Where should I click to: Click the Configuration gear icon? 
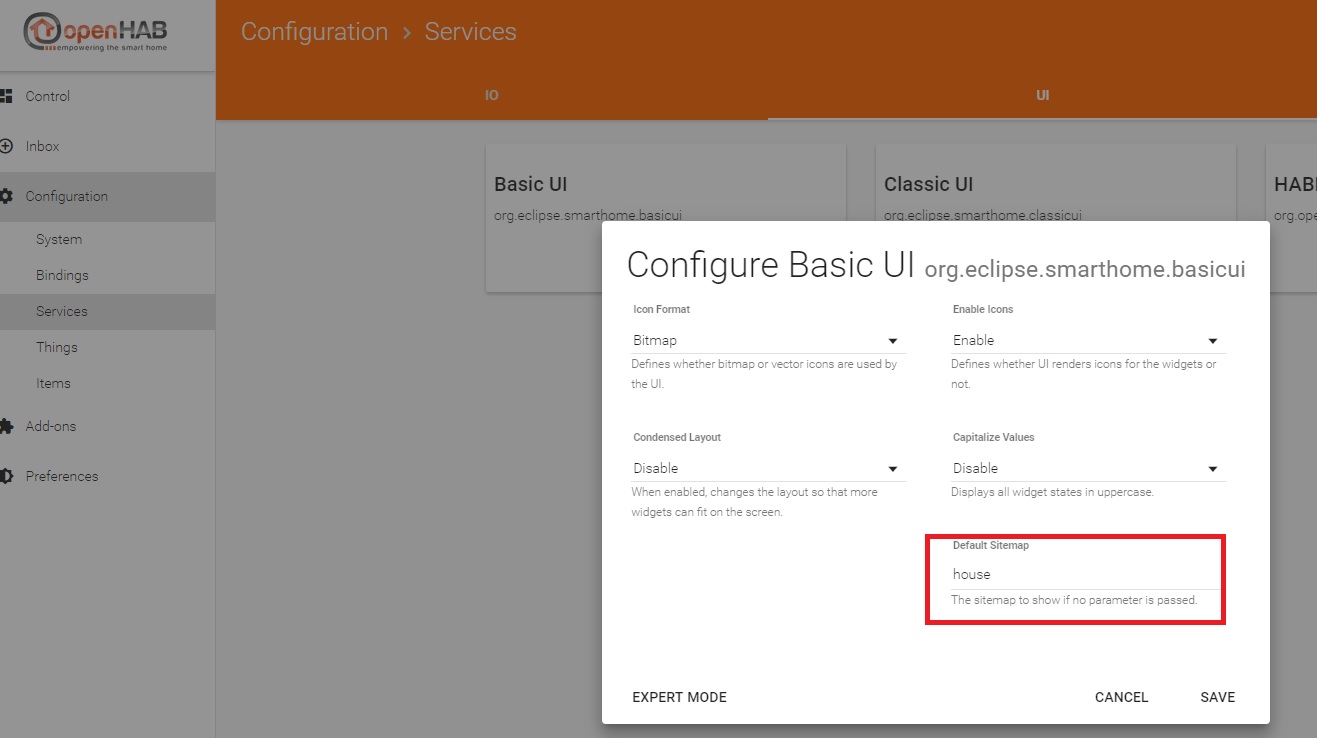click(x=5, y=196)
